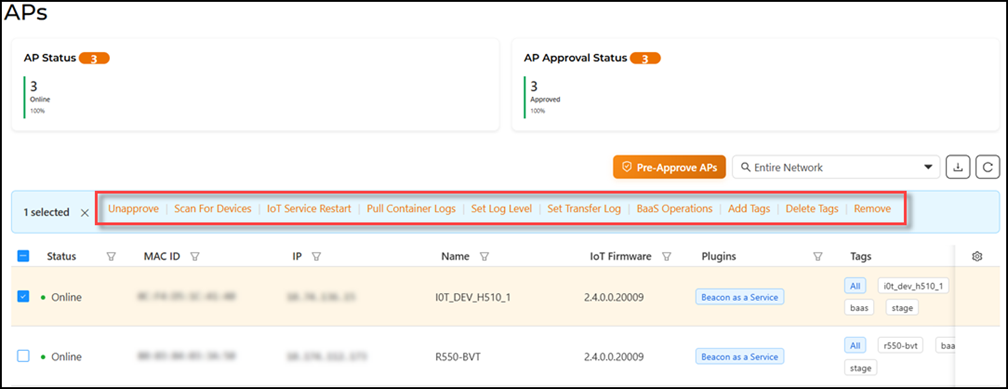
Task: Toggle the select-all header checkbox
Action: tap(22, 256)
